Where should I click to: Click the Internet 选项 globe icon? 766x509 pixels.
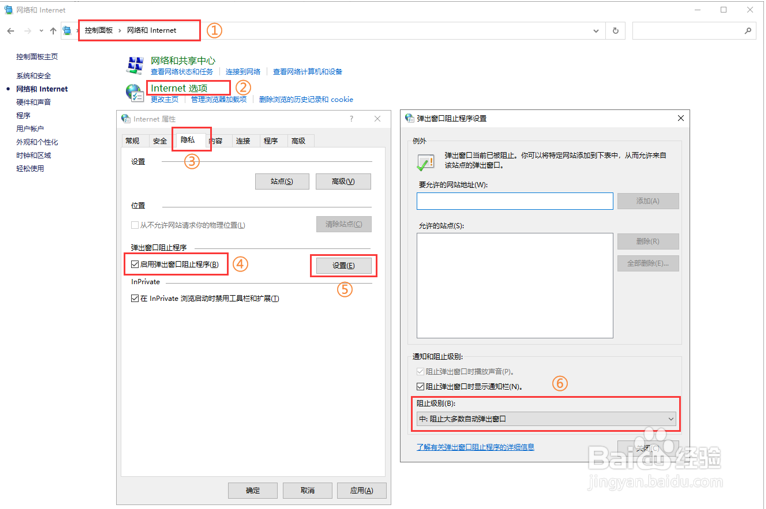click(x=134, y=93)
